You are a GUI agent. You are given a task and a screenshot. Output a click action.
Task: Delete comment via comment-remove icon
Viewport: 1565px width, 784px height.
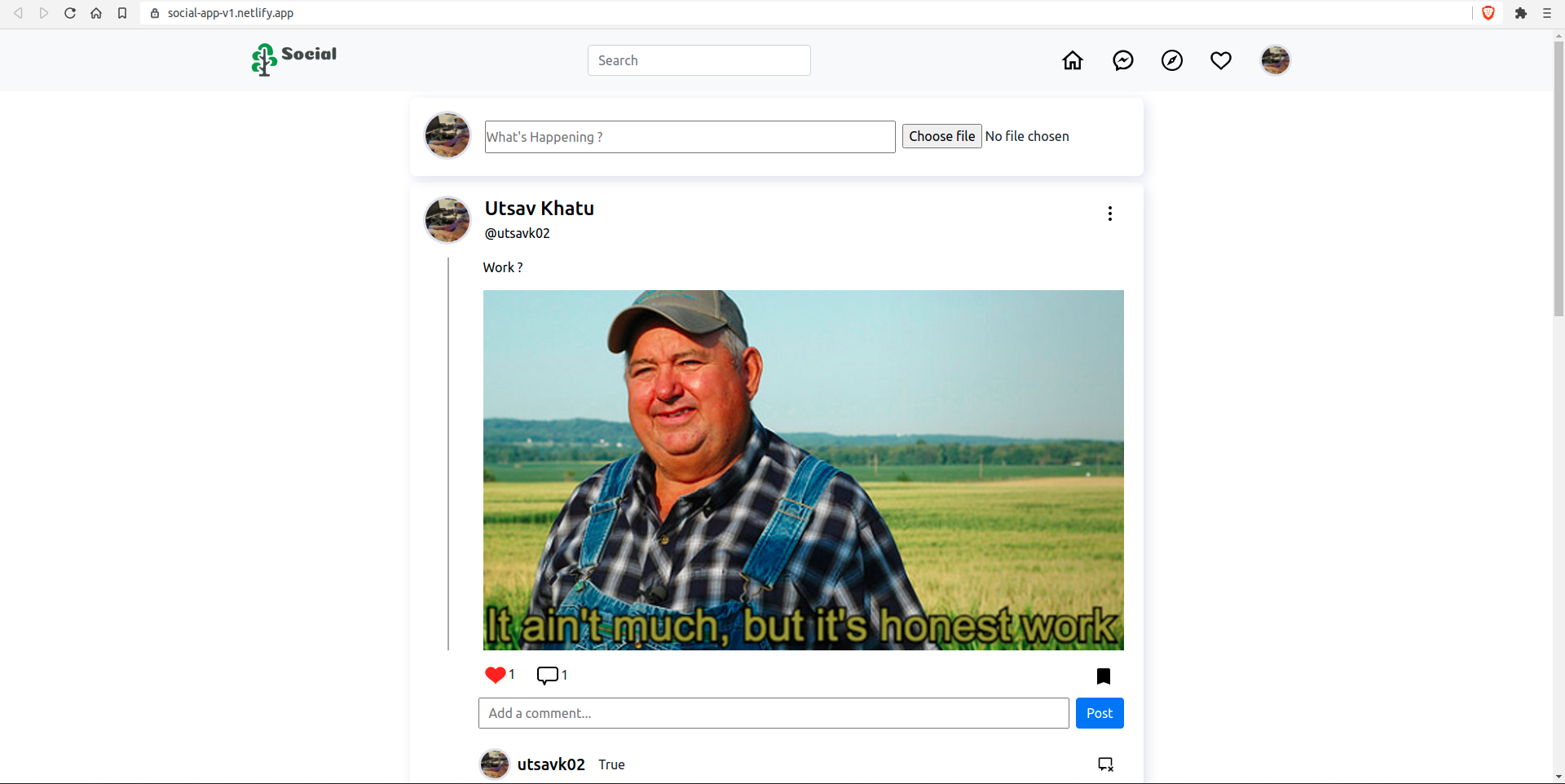tap(1105, 764)
